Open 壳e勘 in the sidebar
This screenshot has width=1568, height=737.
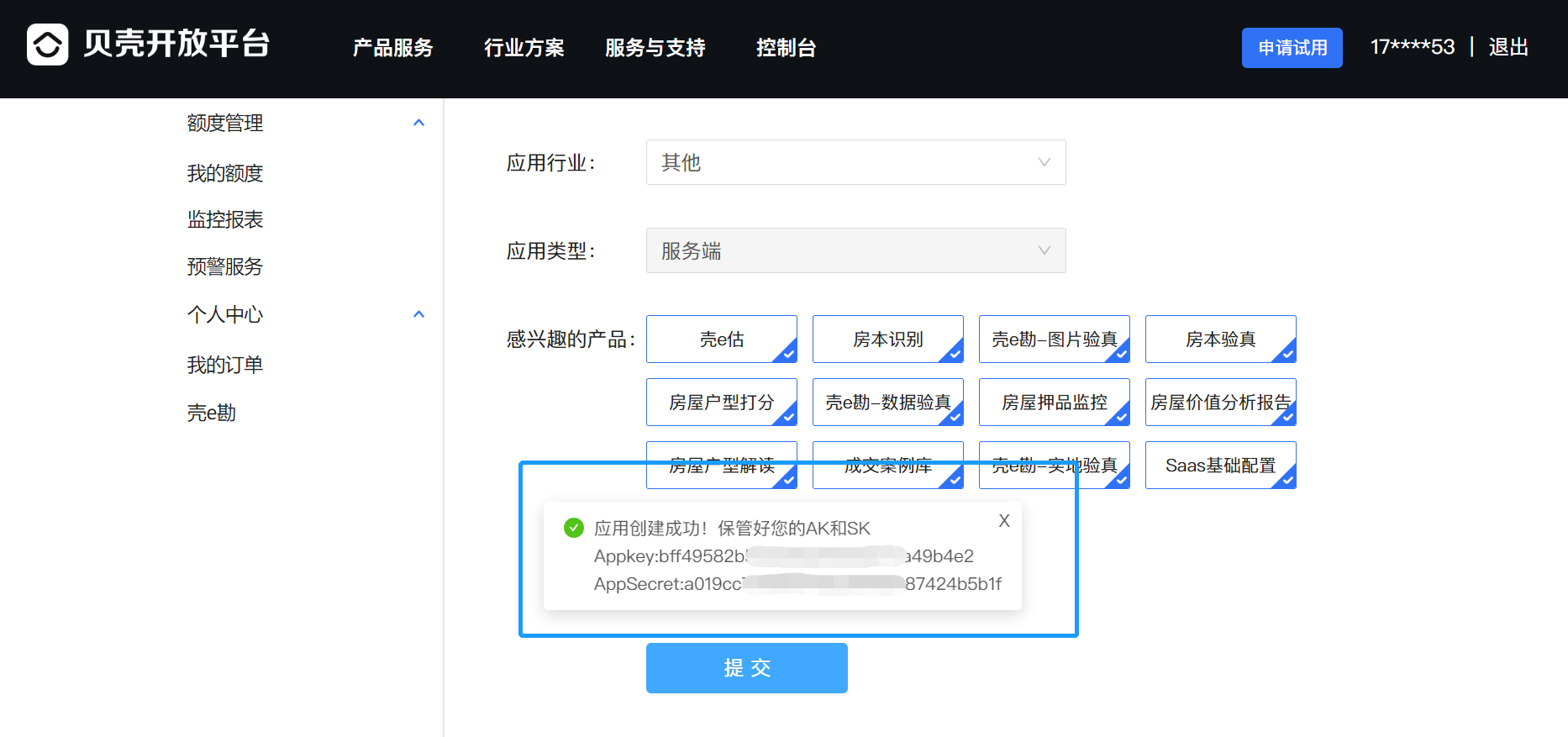click(x=212, y=413)
